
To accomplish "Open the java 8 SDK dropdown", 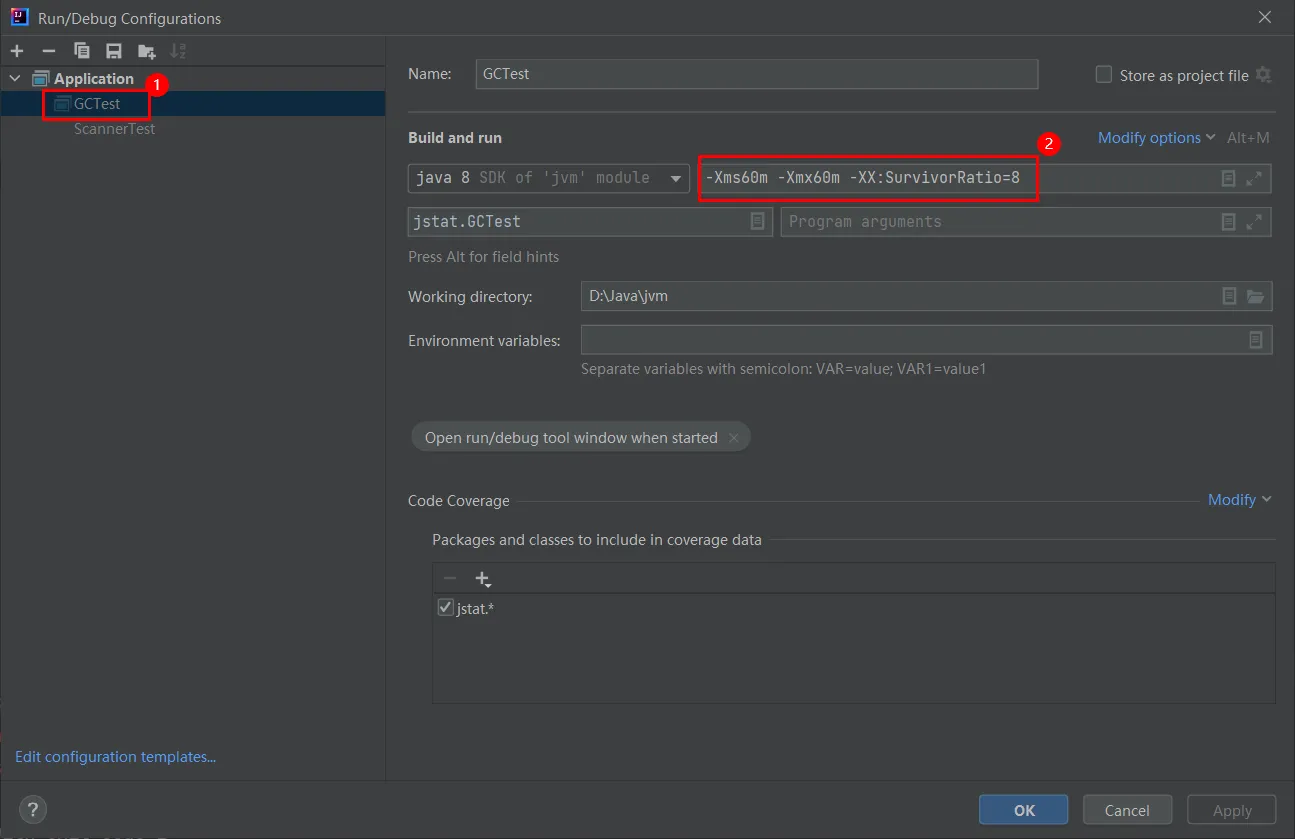I will 549,178.
